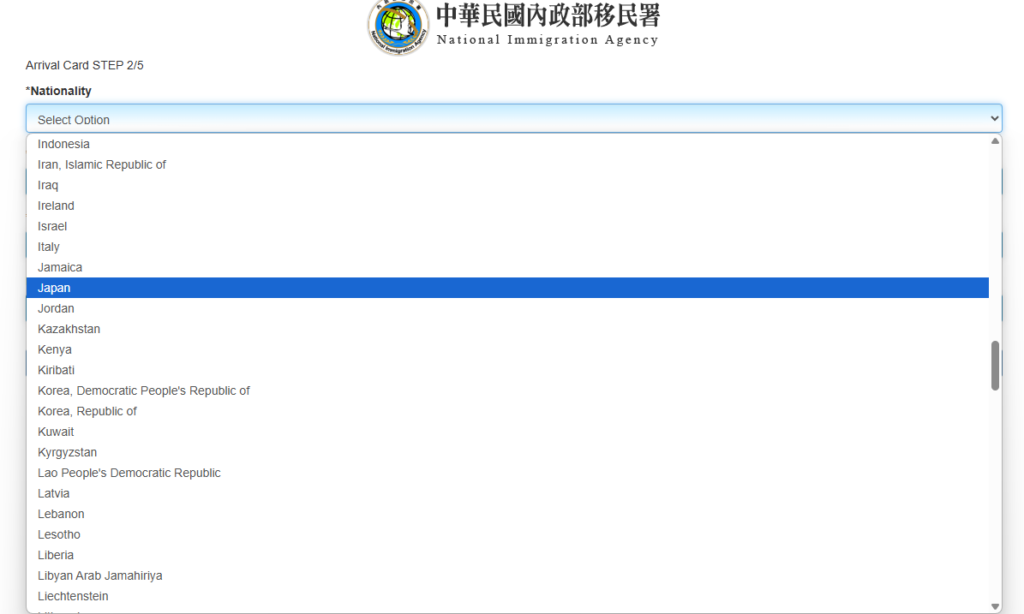Open the Nationality select dropdown
The image size is (1024, 614).
tap(513, 119)
